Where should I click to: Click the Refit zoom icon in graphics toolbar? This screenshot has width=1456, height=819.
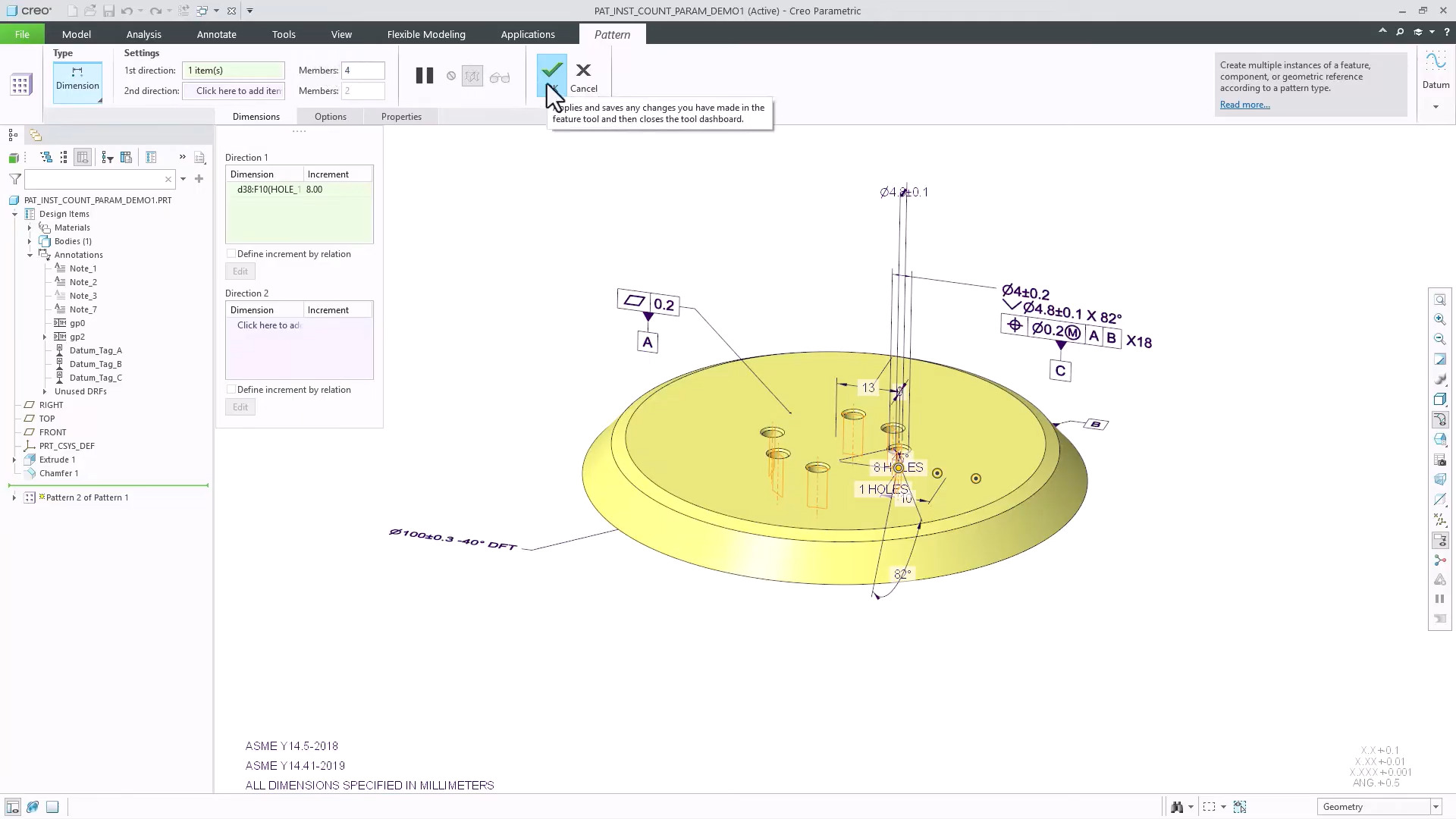1439,300
